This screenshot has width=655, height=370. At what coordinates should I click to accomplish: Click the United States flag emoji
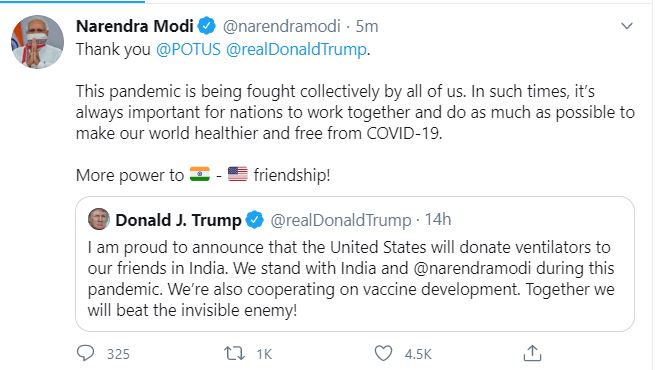[238, 174]
